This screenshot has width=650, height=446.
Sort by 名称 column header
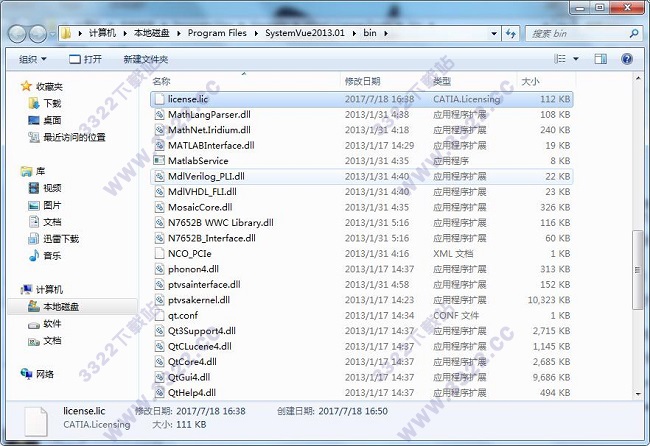[161, 81]
